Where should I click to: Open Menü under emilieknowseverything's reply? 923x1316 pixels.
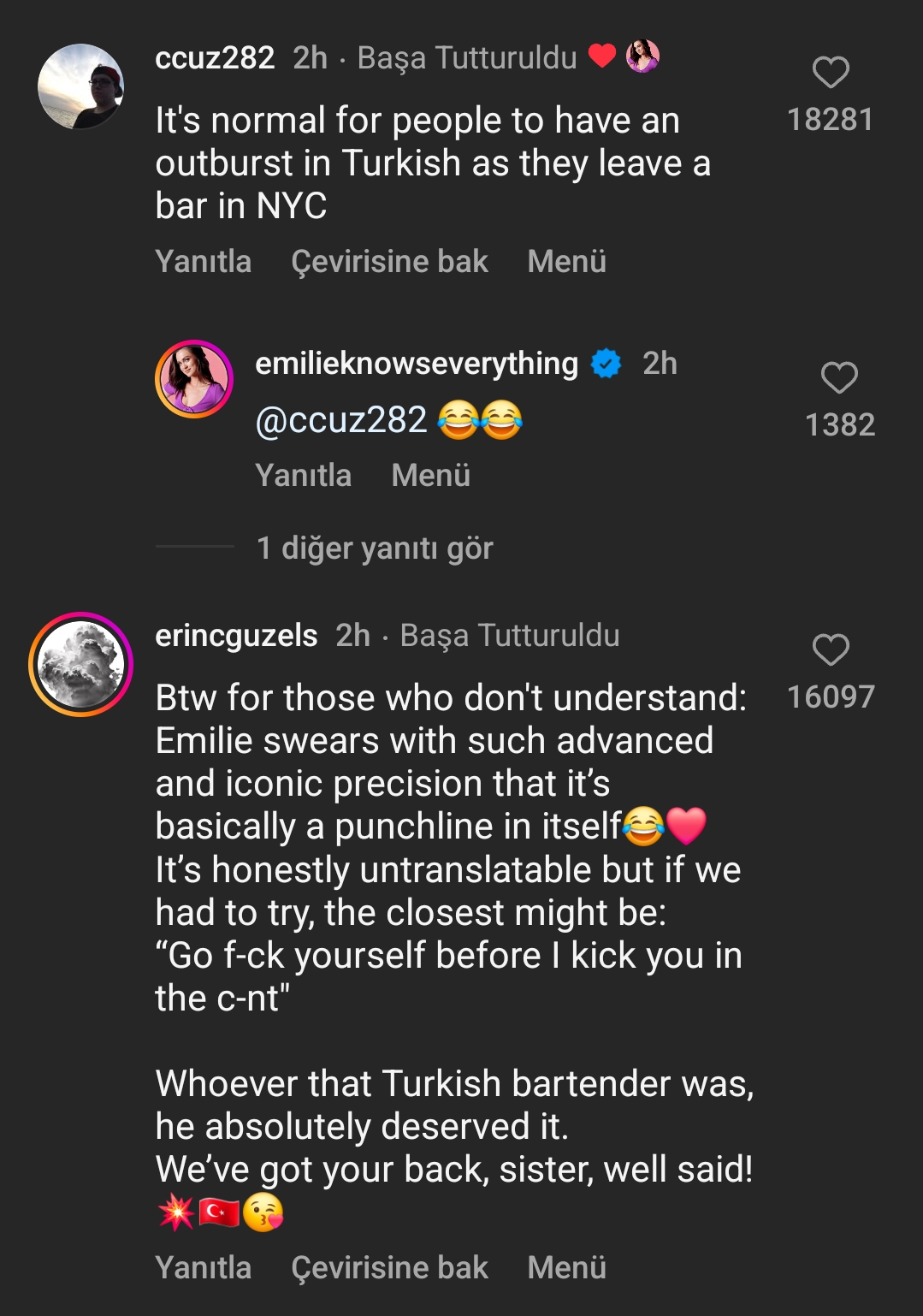(x=430, y=475)
